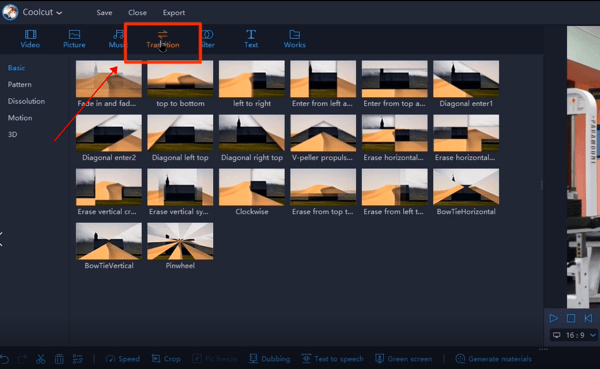Open the Music tab
The height and width of the screenshot is (369, 600).
pos(117,39)
